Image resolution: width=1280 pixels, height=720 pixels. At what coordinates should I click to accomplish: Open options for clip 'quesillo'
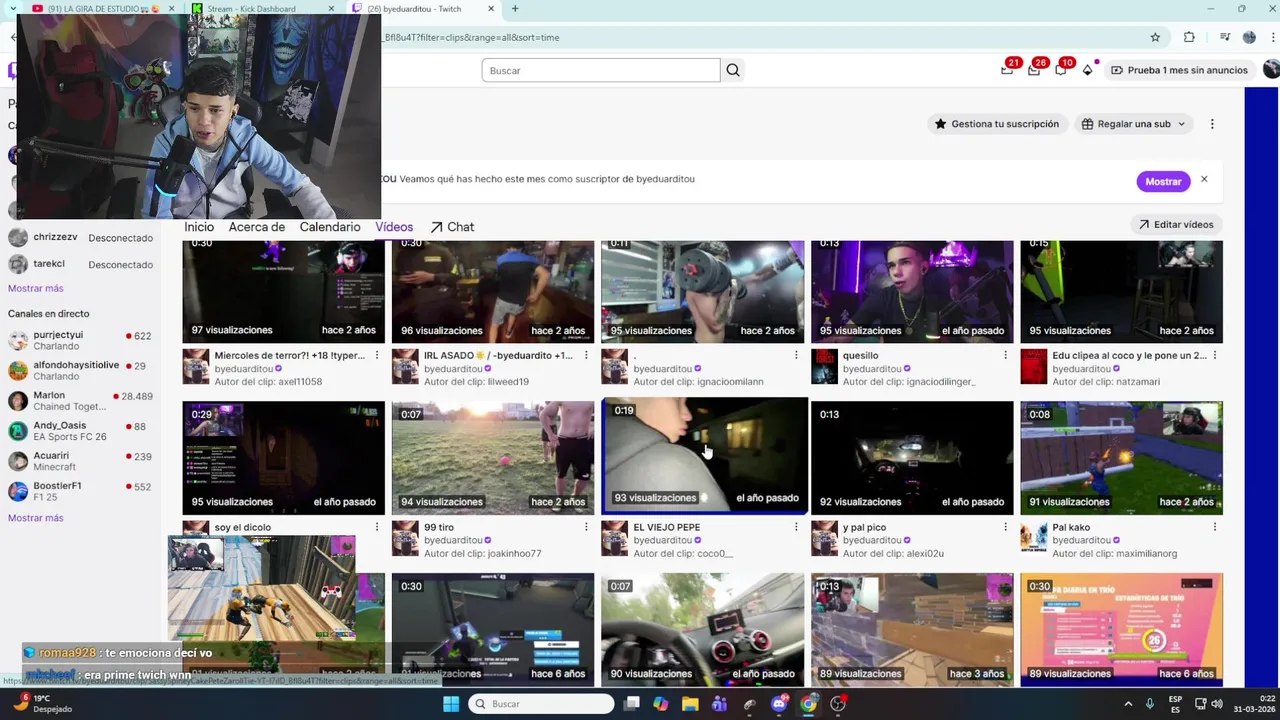(1005, 355)
